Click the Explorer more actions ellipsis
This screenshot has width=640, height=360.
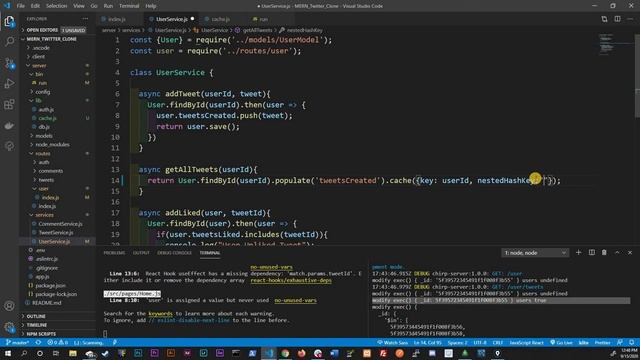coord(85,19)
